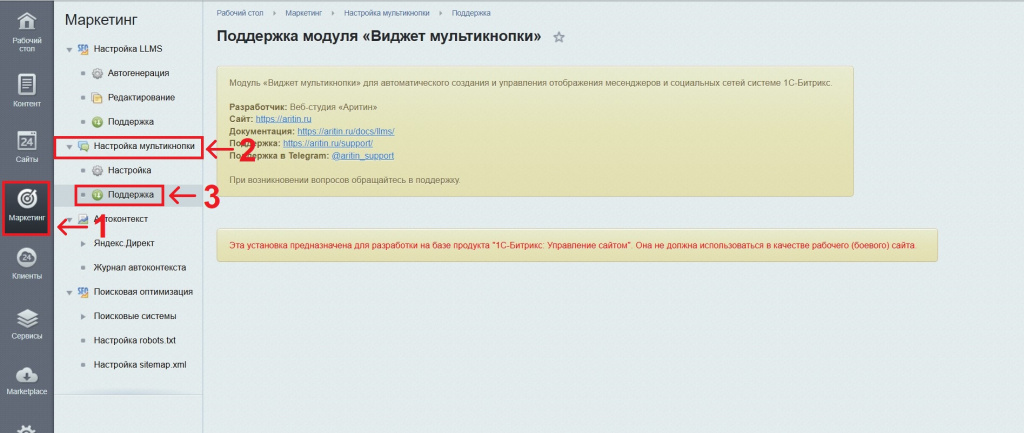Add page to favorites with star icon
The image size is (1024, 433).
pyautogui.click(x=558, y=37)
